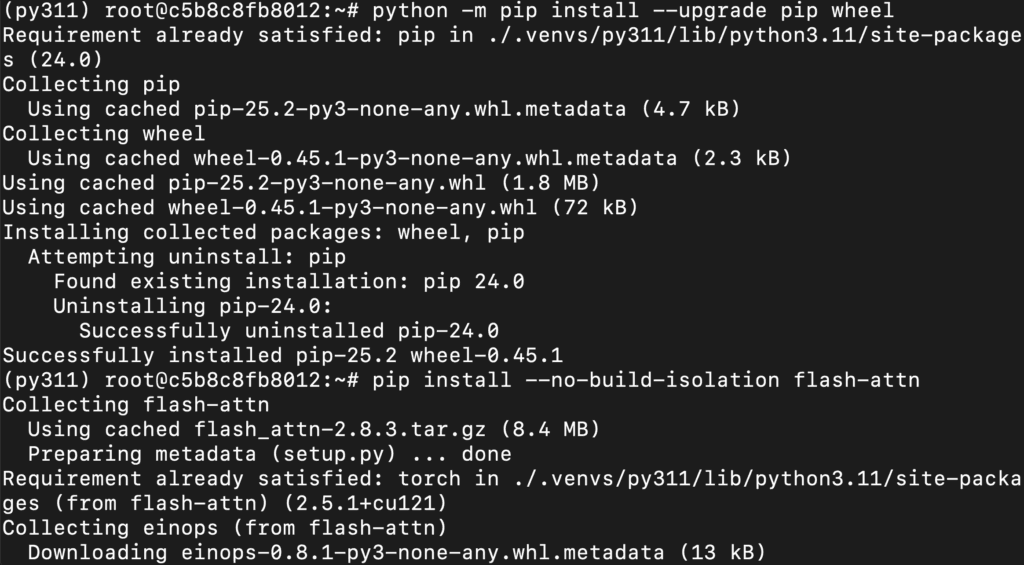Click the 'Collecting pip' output line
The width and height of the screenshot is (1024, 565).
(66, 85)
